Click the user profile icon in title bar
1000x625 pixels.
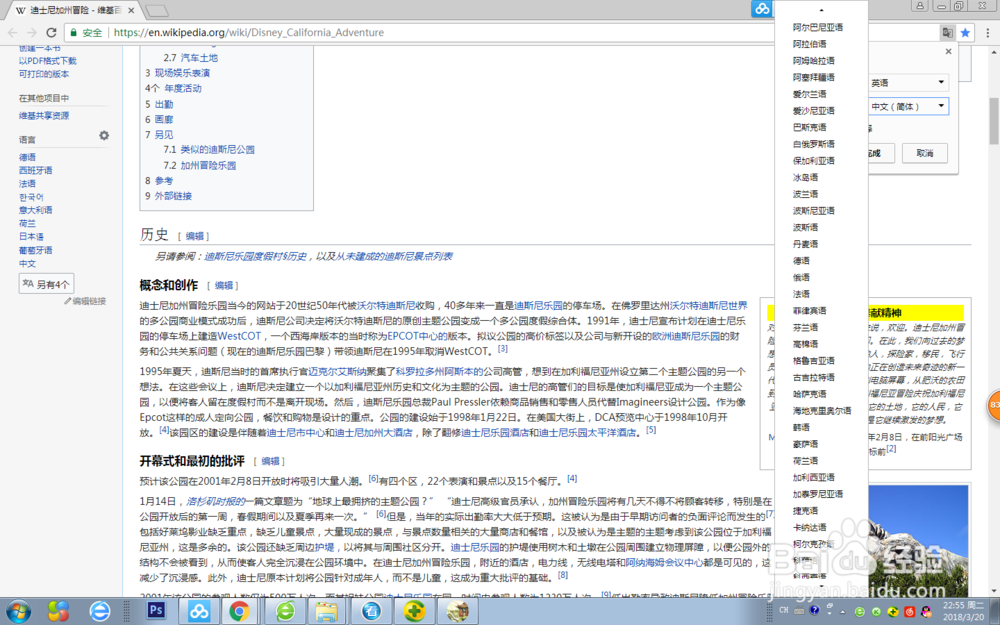click(920, 6)
